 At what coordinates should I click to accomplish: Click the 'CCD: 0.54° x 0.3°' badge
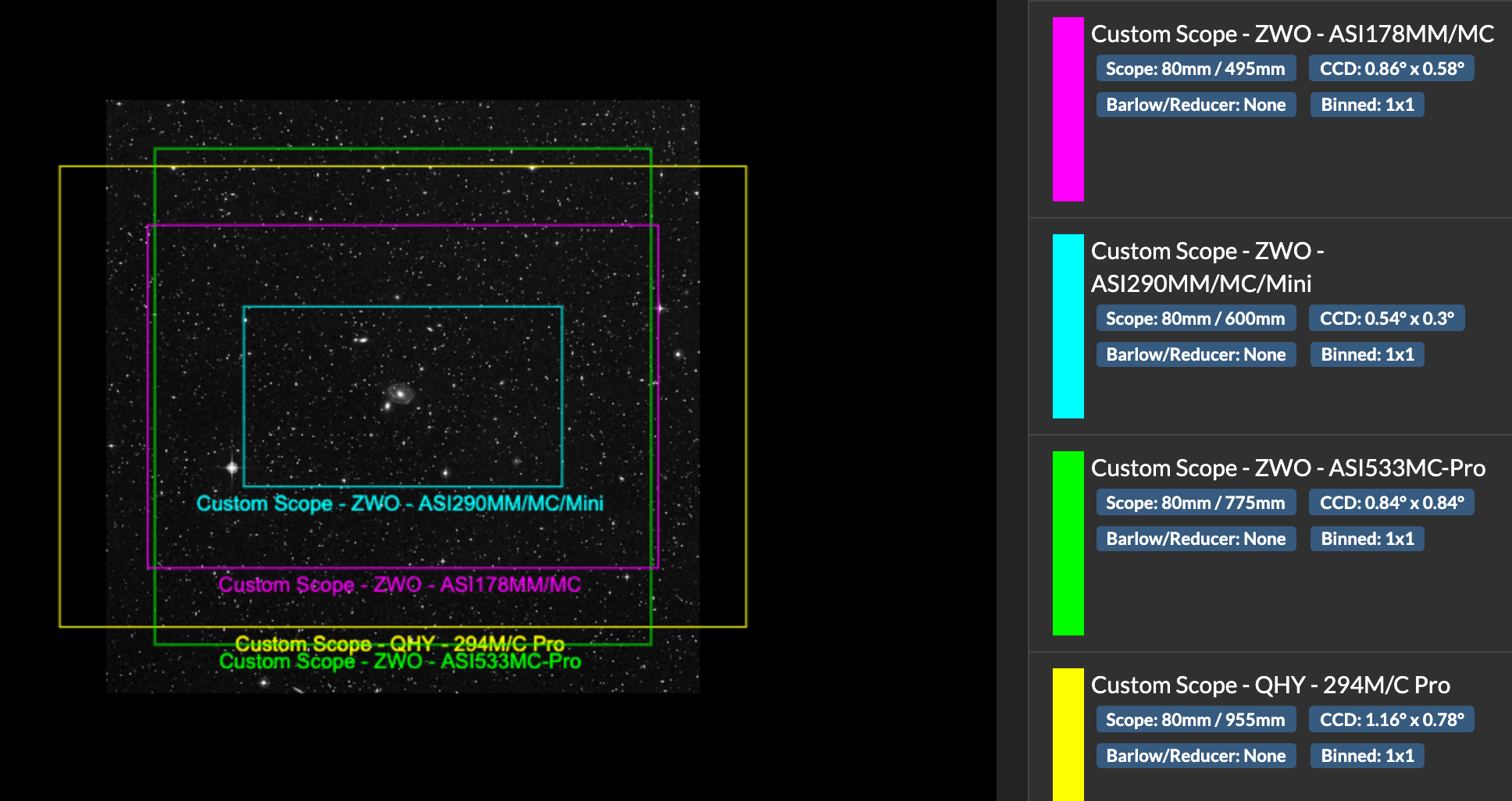point(1387,319)
